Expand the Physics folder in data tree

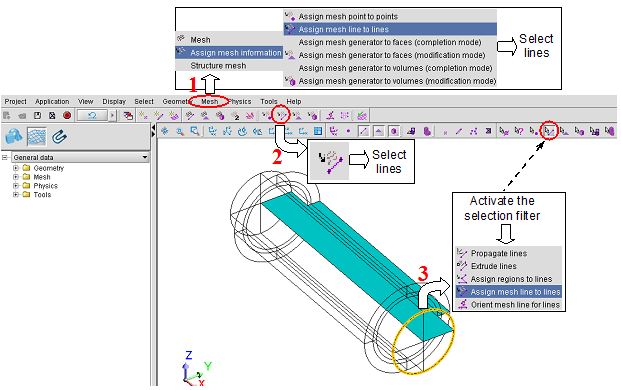pos(16,186)
